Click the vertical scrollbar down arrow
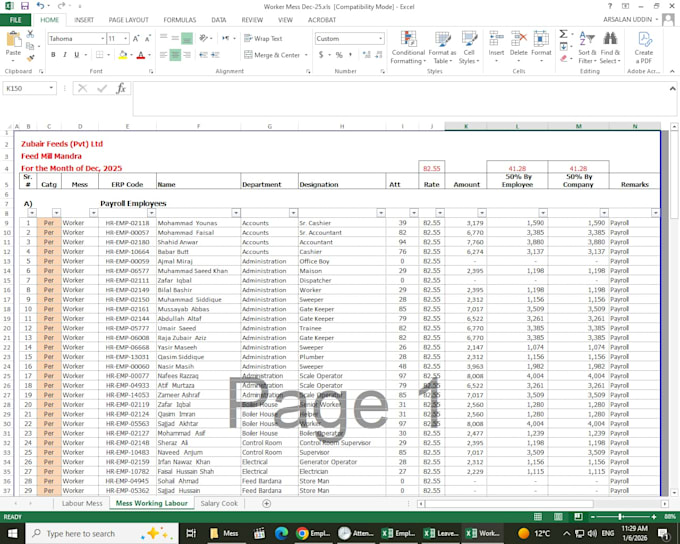 coord(674,492)
